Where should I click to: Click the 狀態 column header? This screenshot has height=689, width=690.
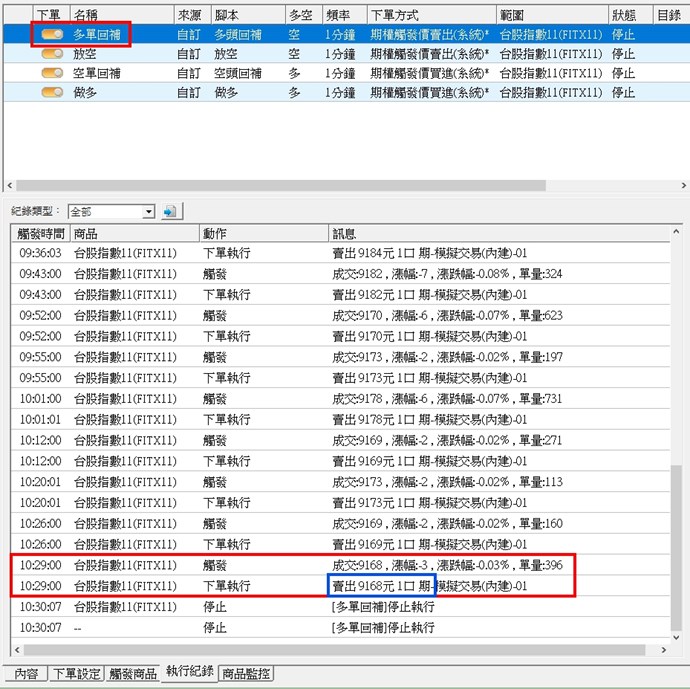point(630,16)
